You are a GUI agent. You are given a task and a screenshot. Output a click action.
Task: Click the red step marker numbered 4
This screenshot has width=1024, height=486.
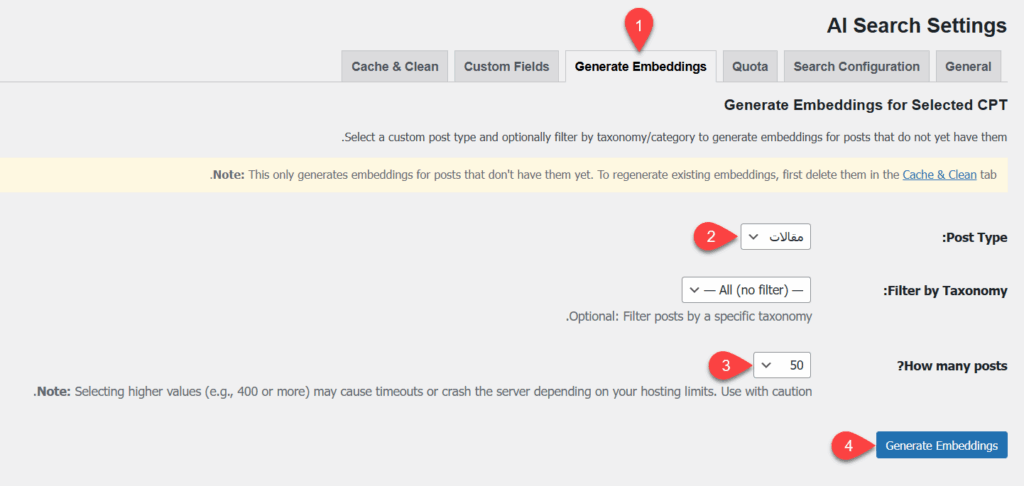pyautogui.click(x=846, y=446)
